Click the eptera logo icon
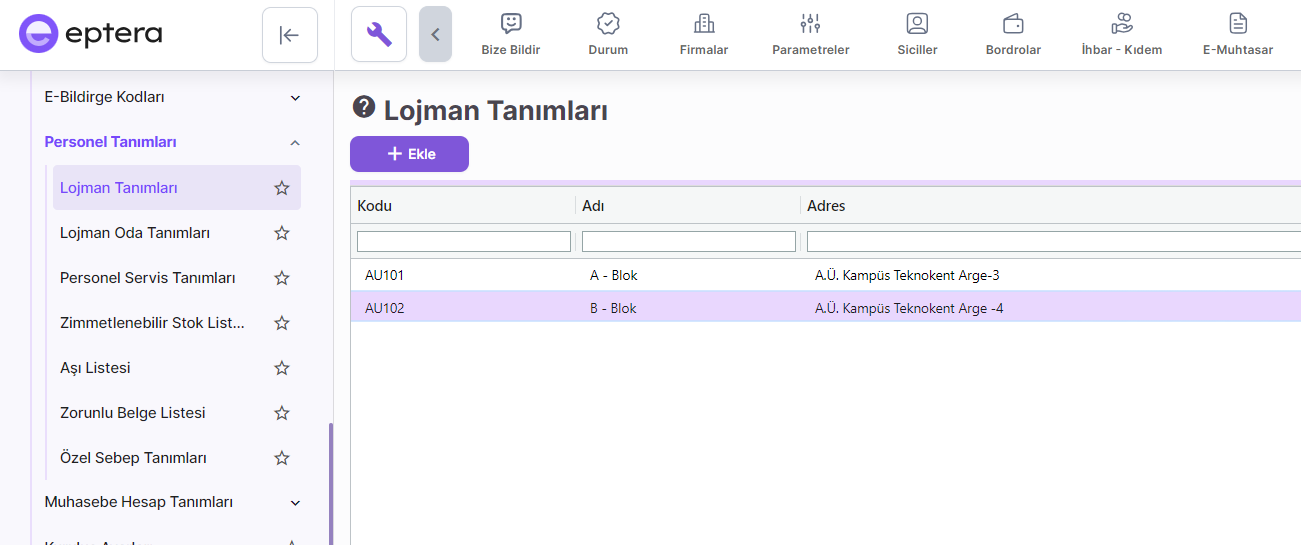Image resolution: width=1301 pixels, height=545 pixels. point(38,34)
